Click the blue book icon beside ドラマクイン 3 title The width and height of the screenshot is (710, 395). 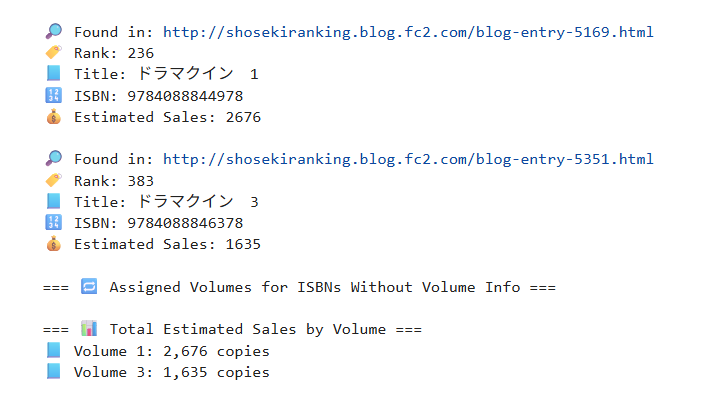pos(53,201)
